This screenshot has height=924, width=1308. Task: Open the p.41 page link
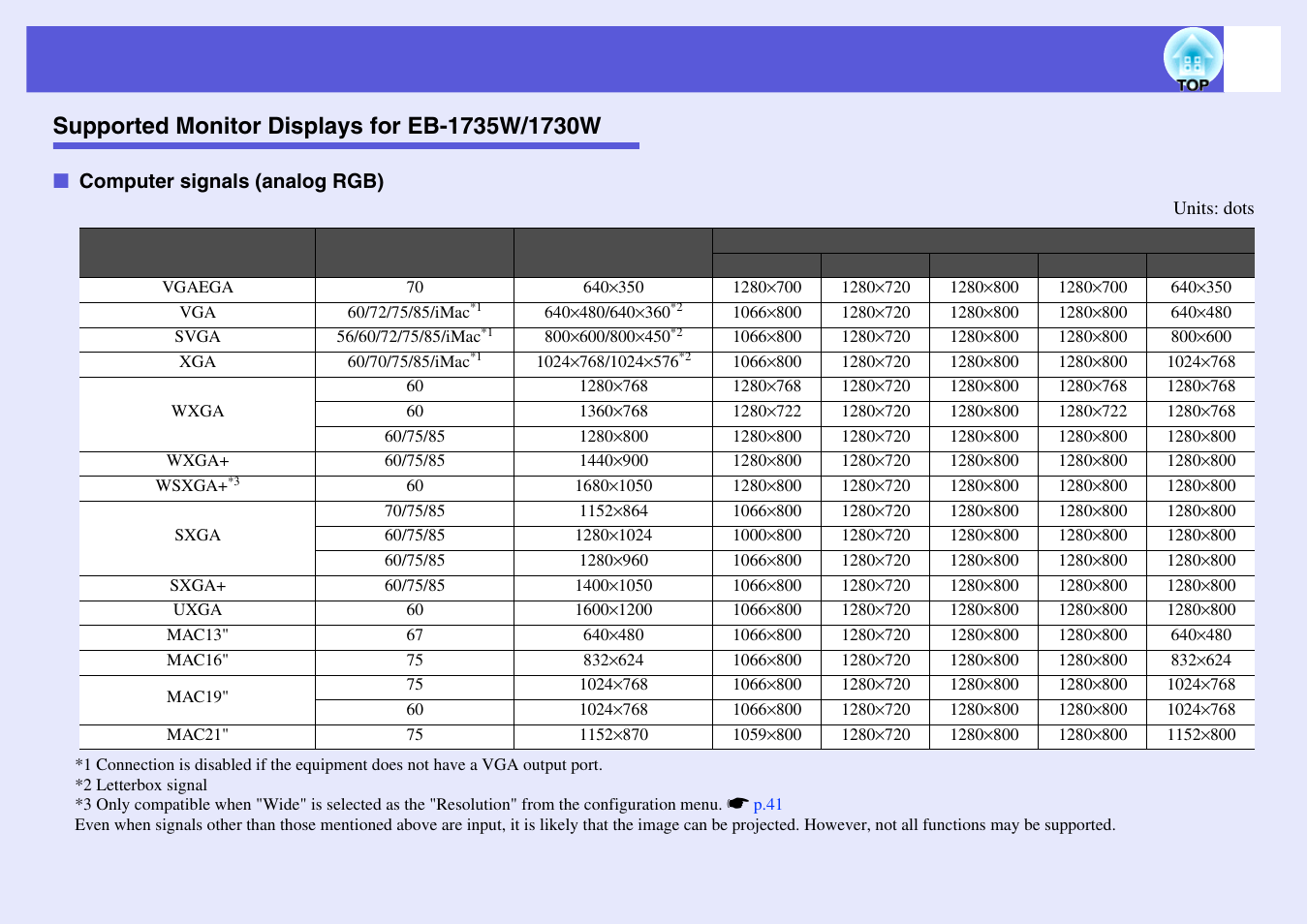click(767, 805)
